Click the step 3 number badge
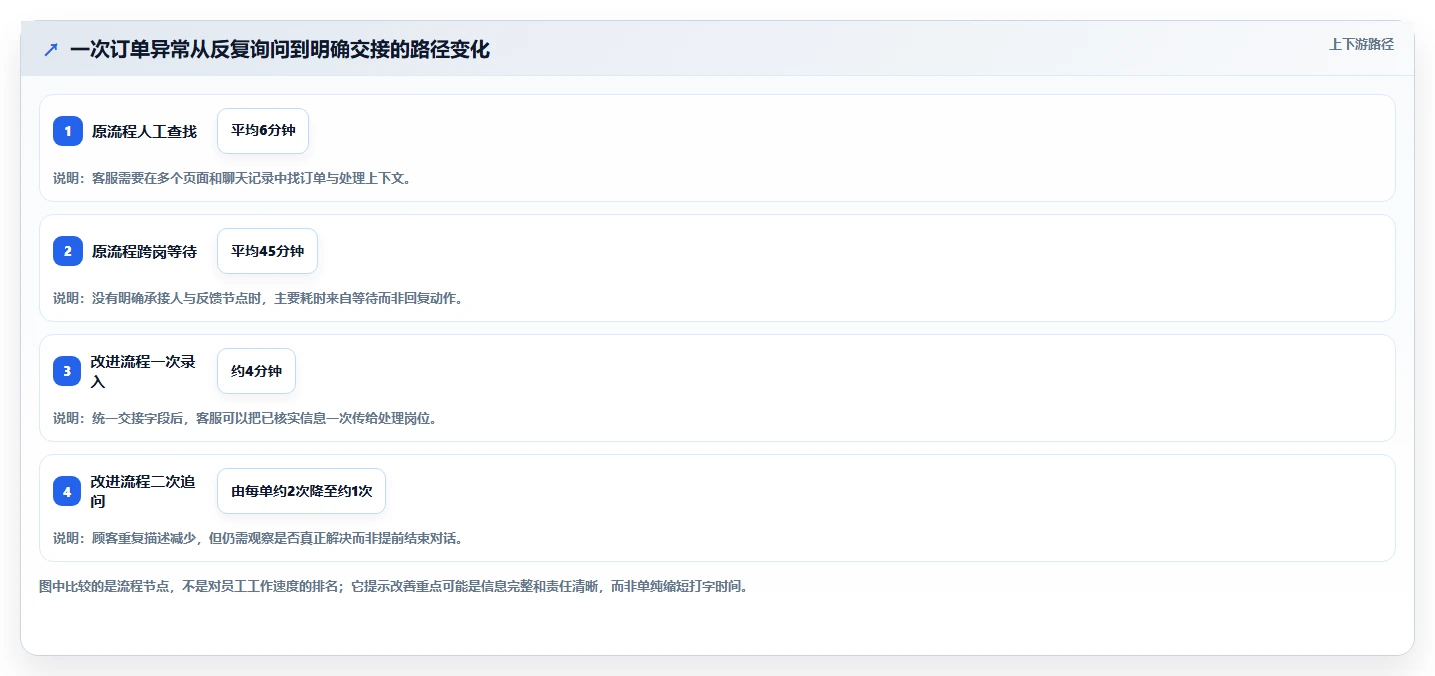The height and width of the screenshot is (676, 1435). (x=67, y=371)
